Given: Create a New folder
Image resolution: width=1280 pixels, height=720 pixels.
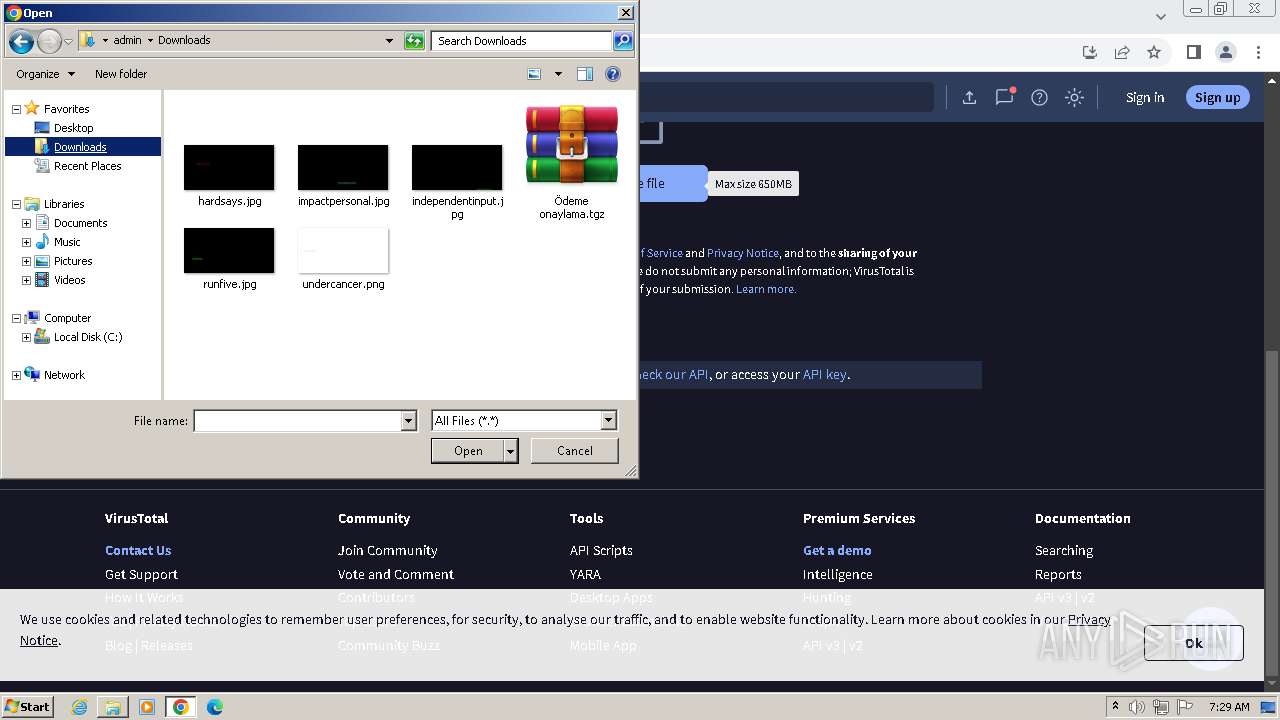Looking at the screenshot, I should pyautogui.click(x=121, y=74).
